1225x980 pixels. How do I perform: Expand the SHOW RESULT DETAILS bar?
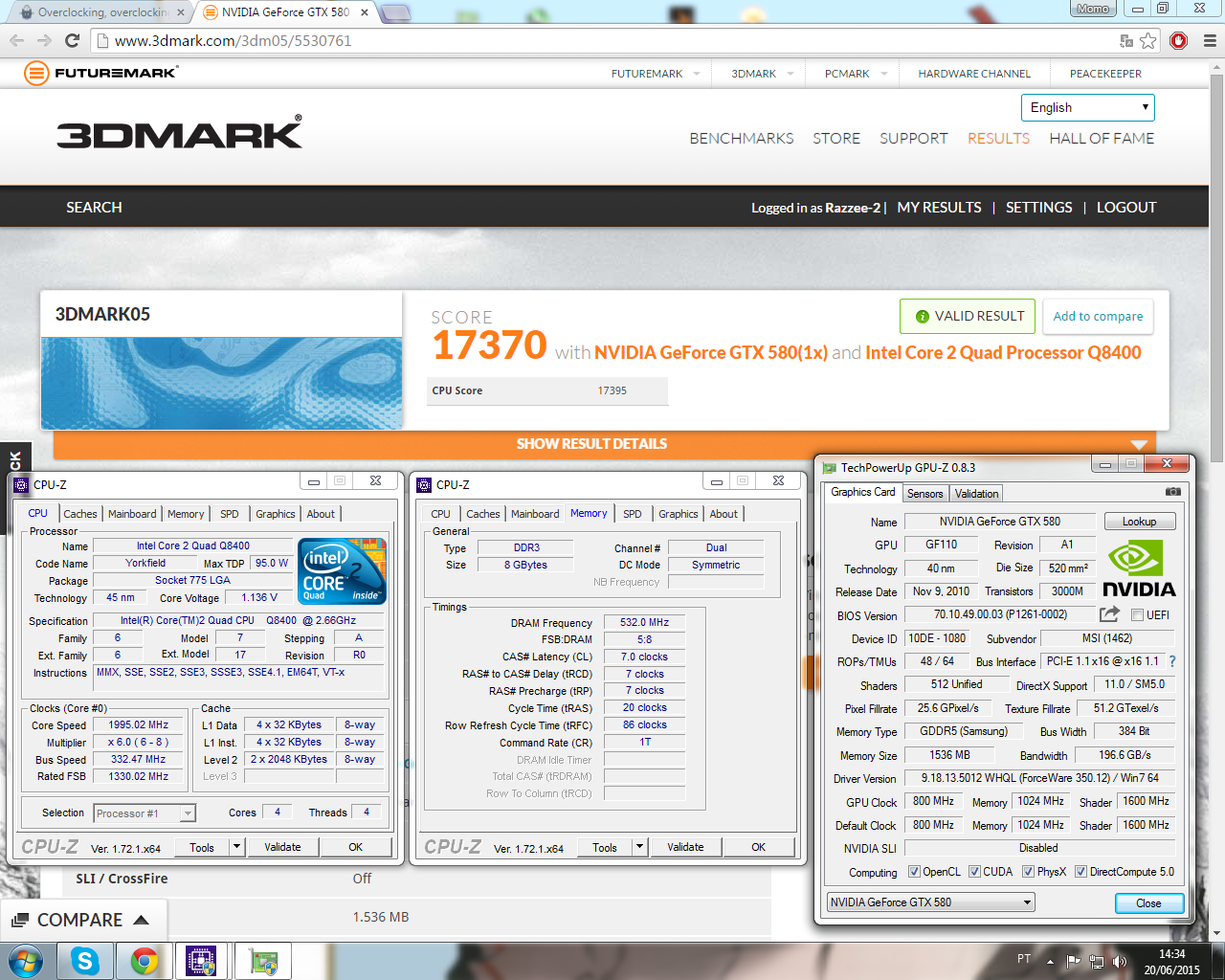(x=605, y=444)
